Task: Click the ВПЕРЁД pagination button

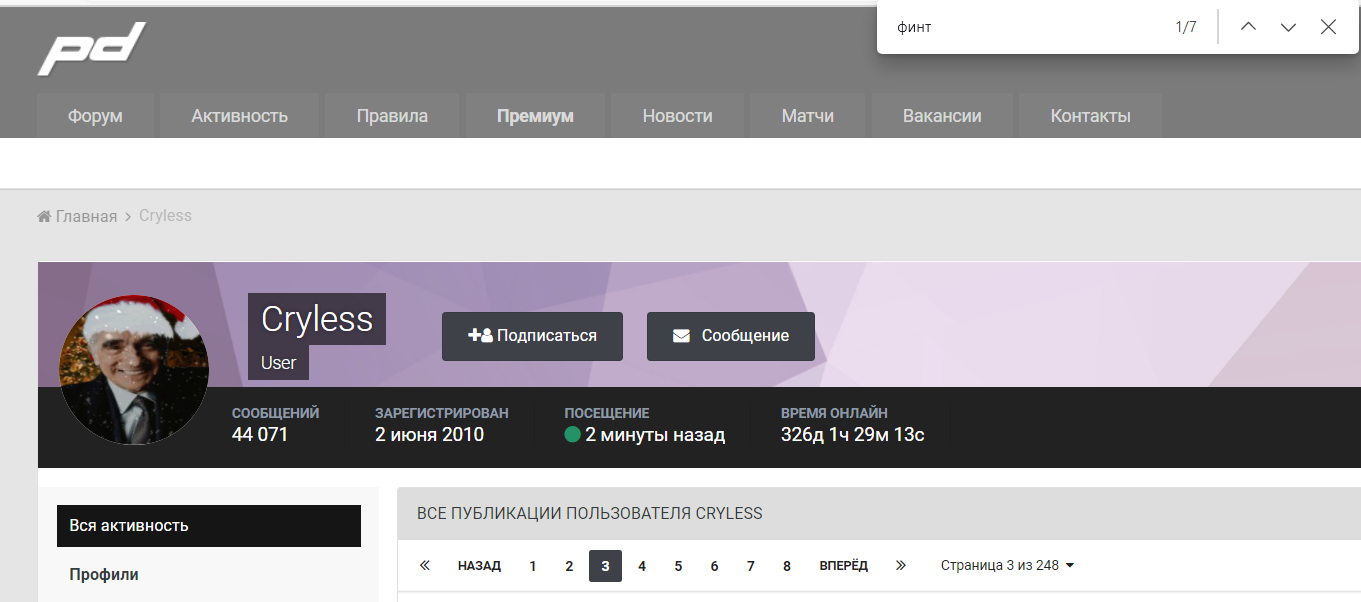Action: pos(844,566)
